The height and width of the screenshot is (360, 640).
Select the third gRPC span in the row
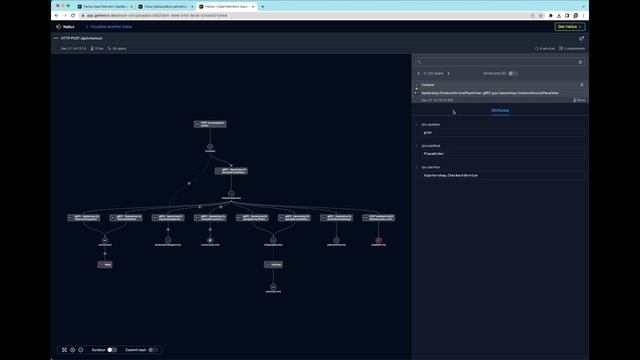168,218
